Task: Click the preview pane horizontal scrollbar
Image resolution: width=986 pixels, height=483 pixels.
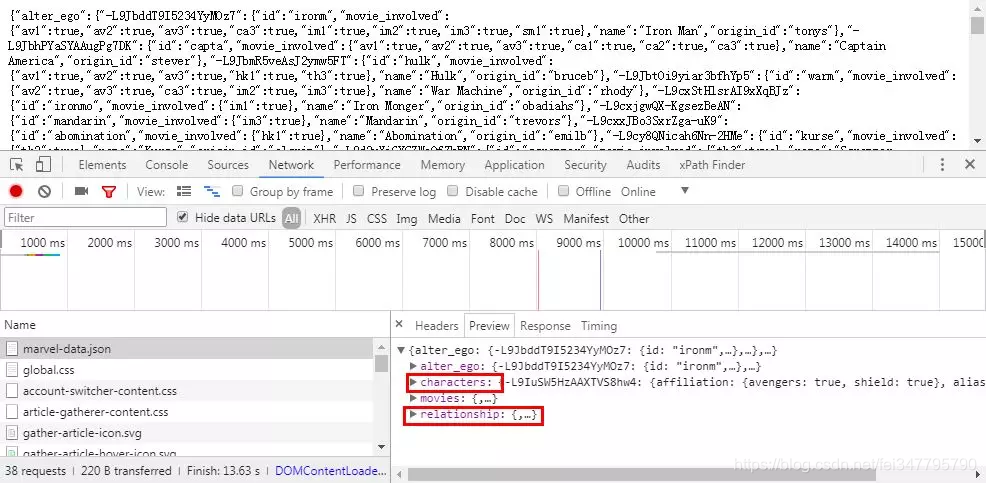Action: pyautogui.click(x=641, y=475)
